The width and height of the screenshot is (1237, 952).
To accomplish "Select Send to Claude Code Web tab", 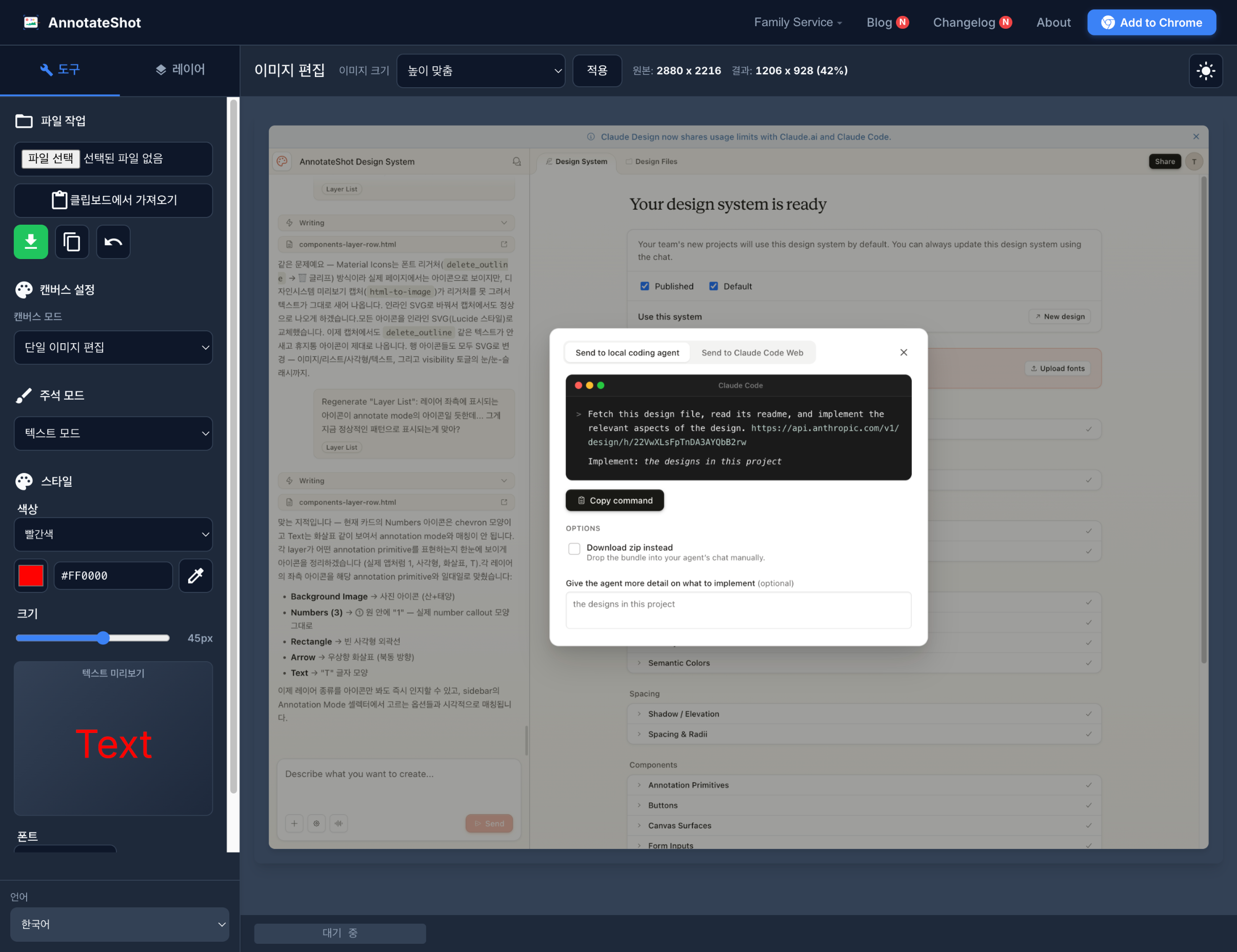I will pos(752,352).
